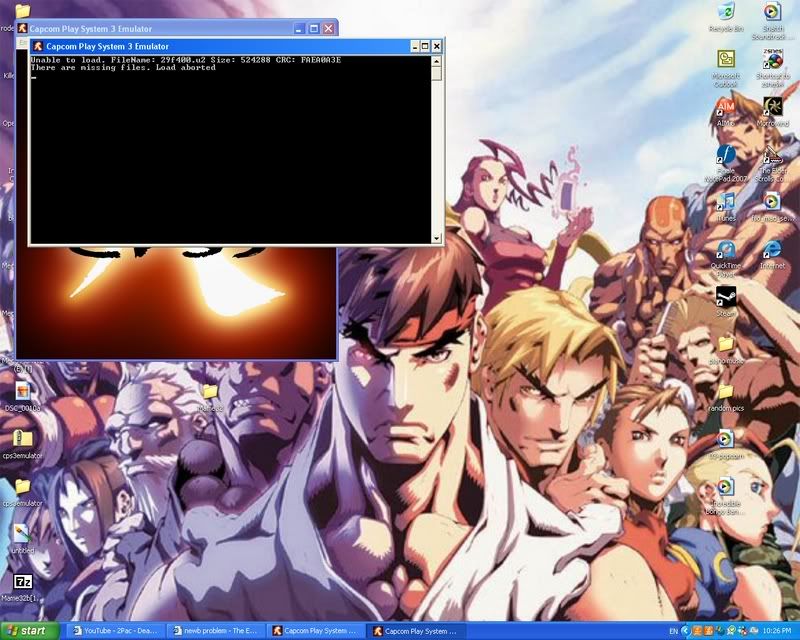Open the AIM desktop icon

(x=726, y=107)
